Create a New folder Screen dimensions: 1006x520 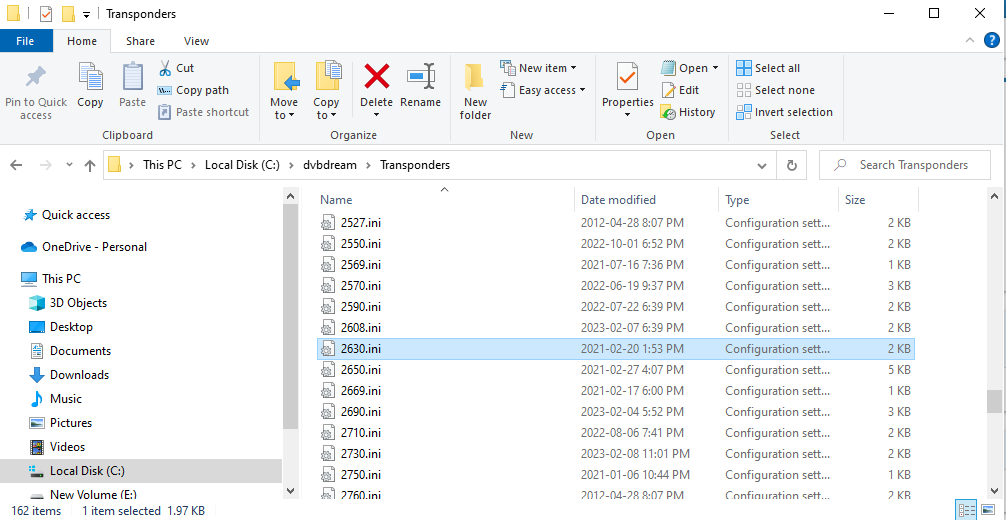(x=475, y=92)
